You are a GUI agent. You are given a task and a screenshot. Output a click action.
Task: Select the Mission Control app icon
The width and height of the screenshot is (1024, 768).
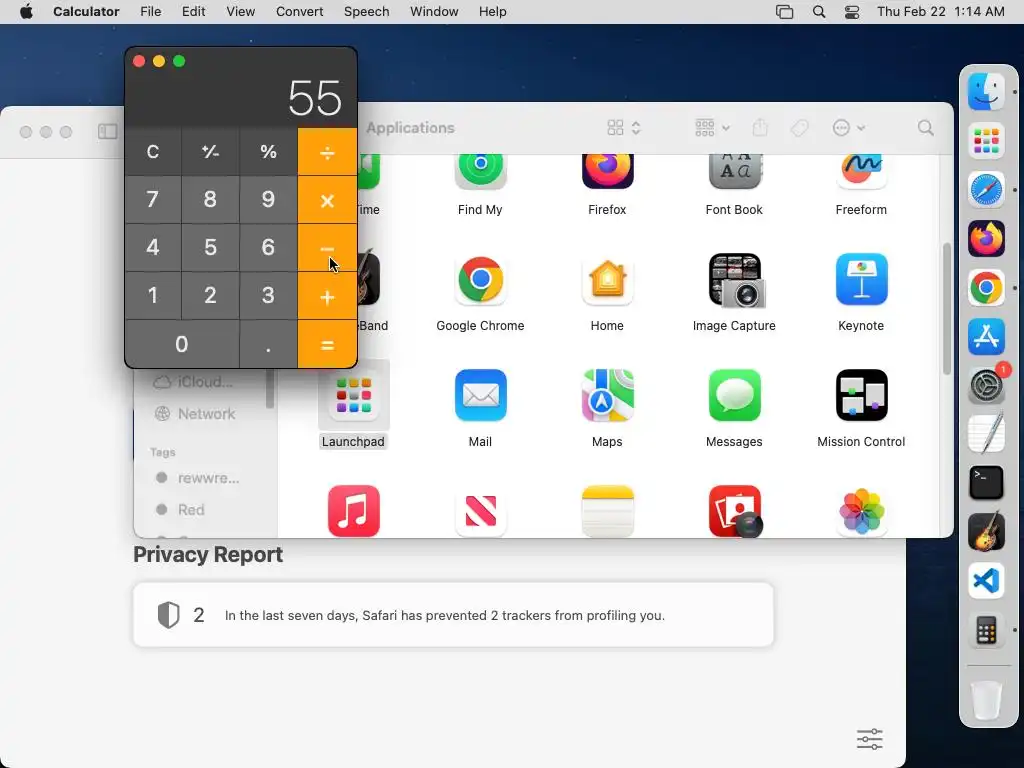(861, 396)
